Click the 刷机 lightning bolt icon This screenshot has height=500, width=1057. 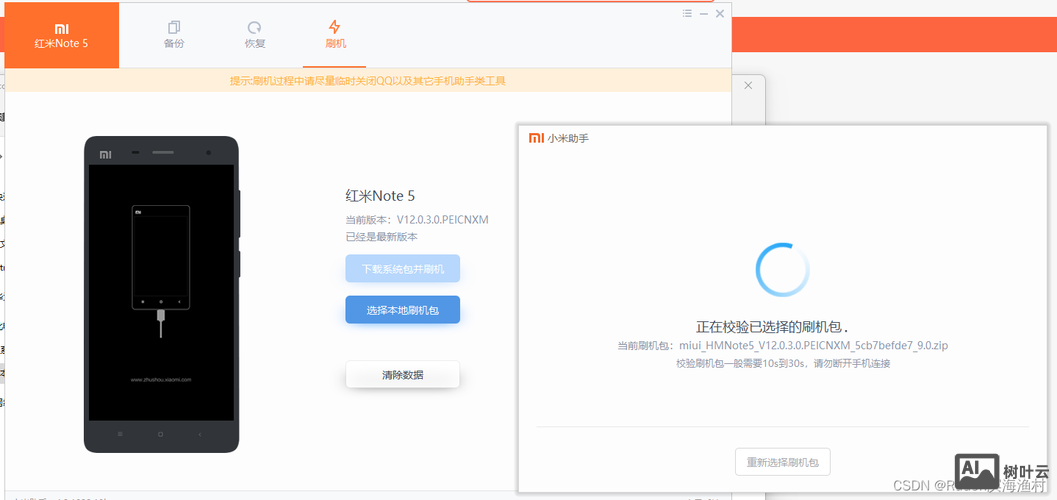point(335,27)
